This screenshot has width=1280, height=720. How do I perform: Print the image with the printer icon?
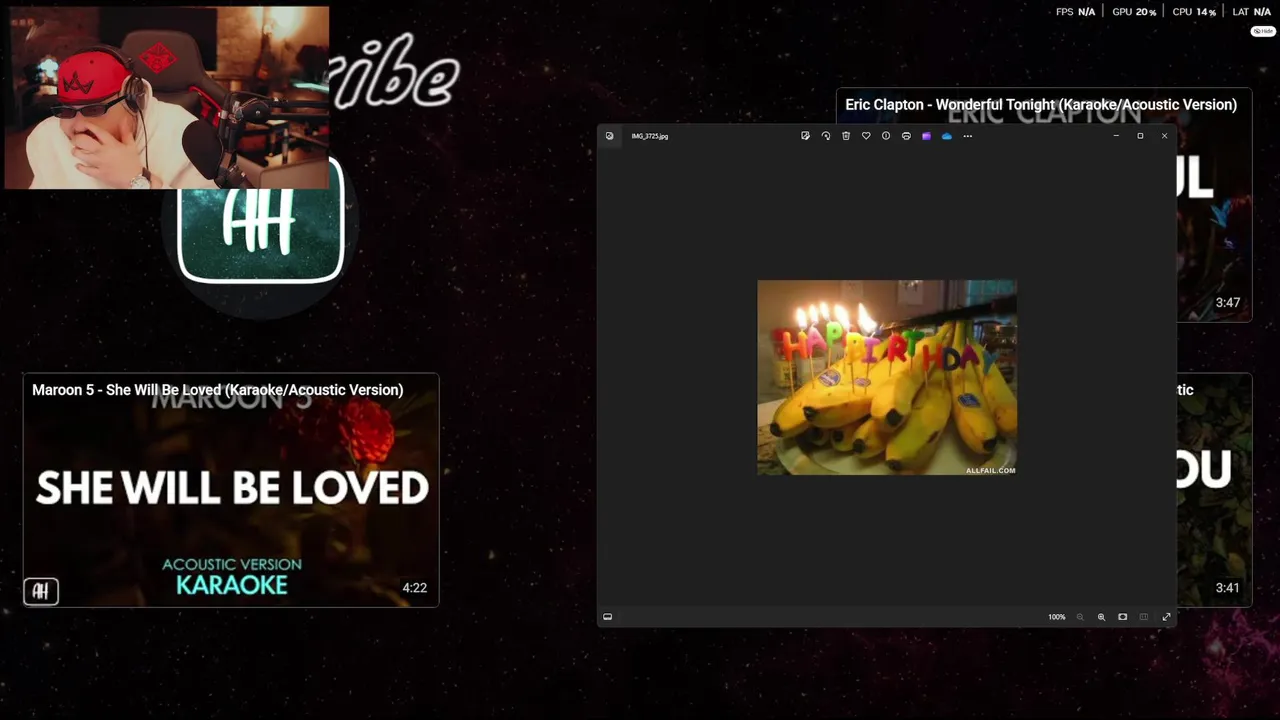[906, 136]
